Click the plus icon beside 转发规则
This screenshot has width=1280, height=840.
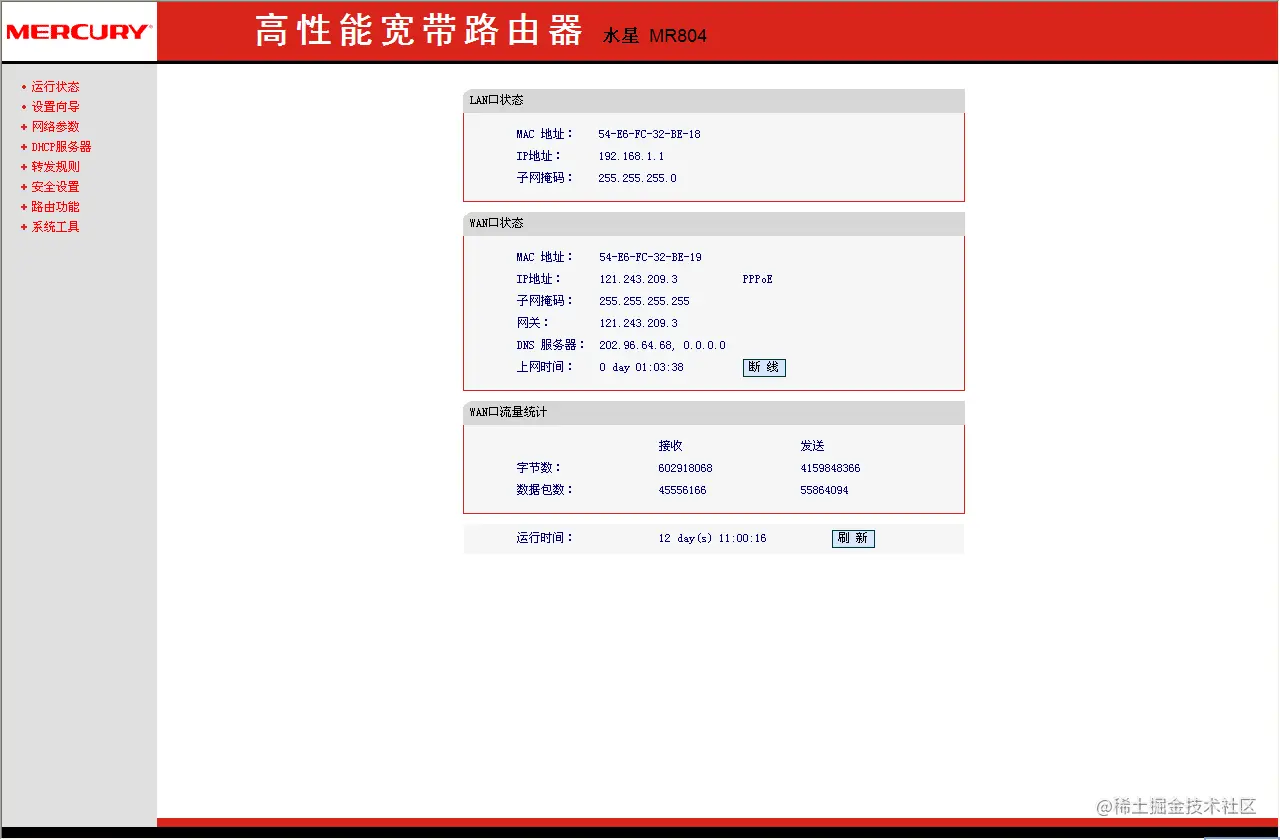(24, 166)
